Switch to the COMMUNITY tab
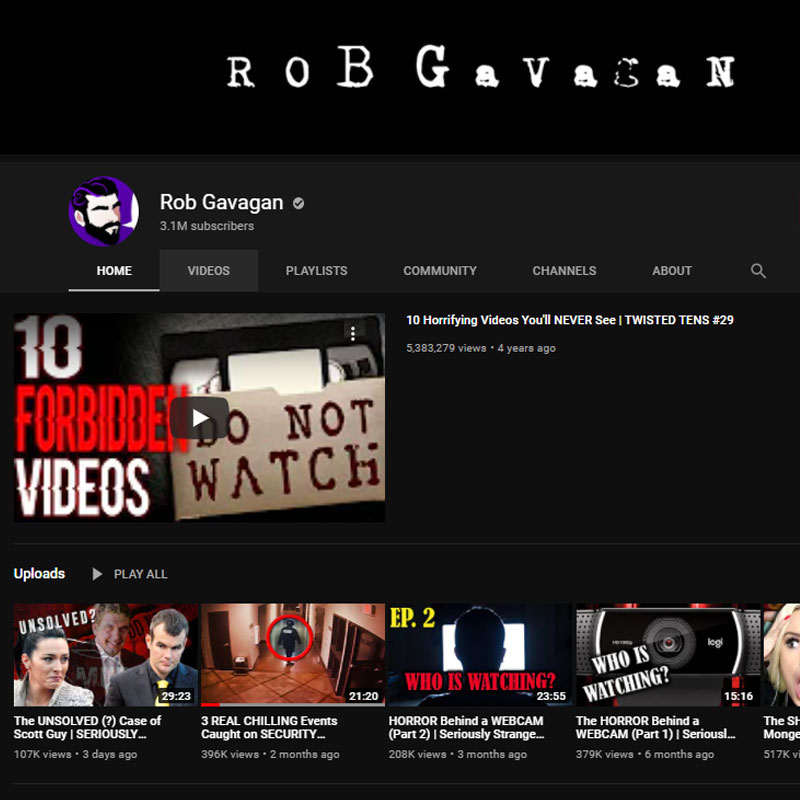This screenshot has width=800, height=800. [x=440, y=270]
